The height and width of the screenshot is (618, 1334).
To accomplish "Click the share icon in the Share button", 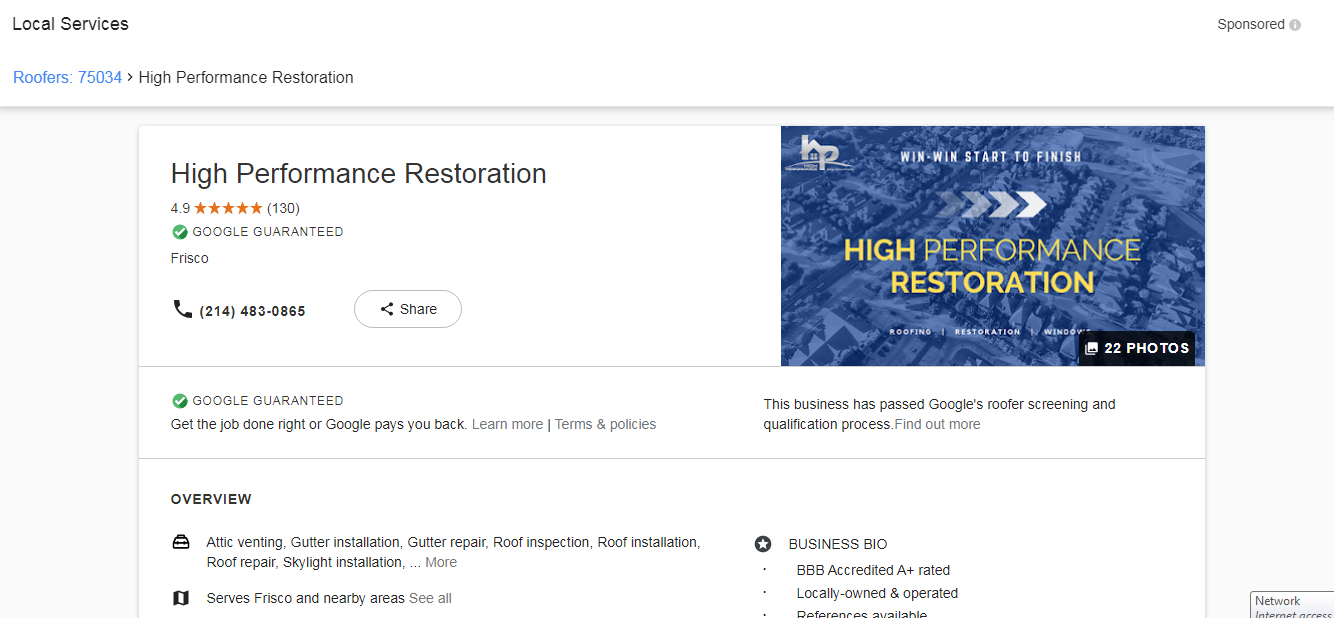I will 387,309.
